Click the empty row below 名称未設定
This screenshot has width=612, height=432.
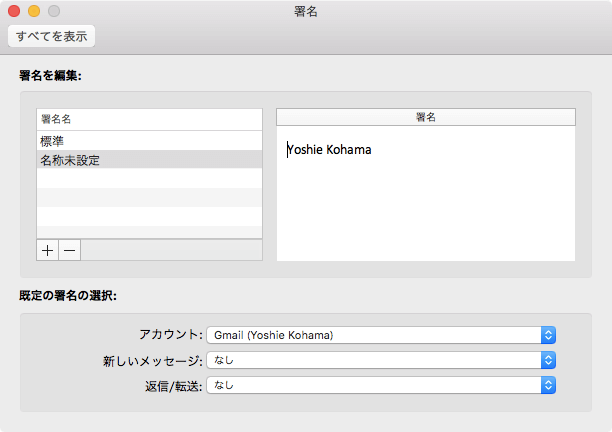pos(148,179)
